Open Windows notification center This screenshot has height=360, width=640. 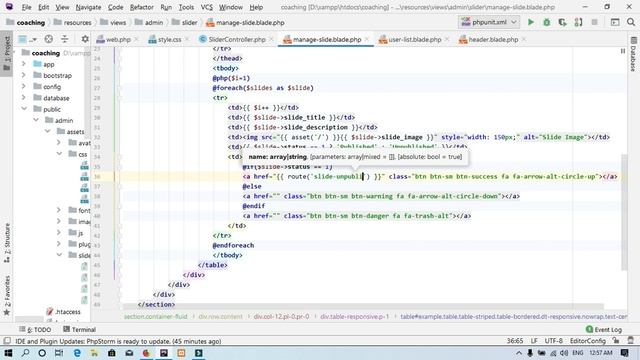(x=624, y=353)
